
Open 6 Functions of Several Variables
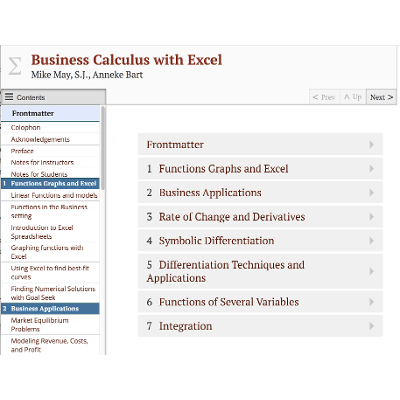[260, 302]
